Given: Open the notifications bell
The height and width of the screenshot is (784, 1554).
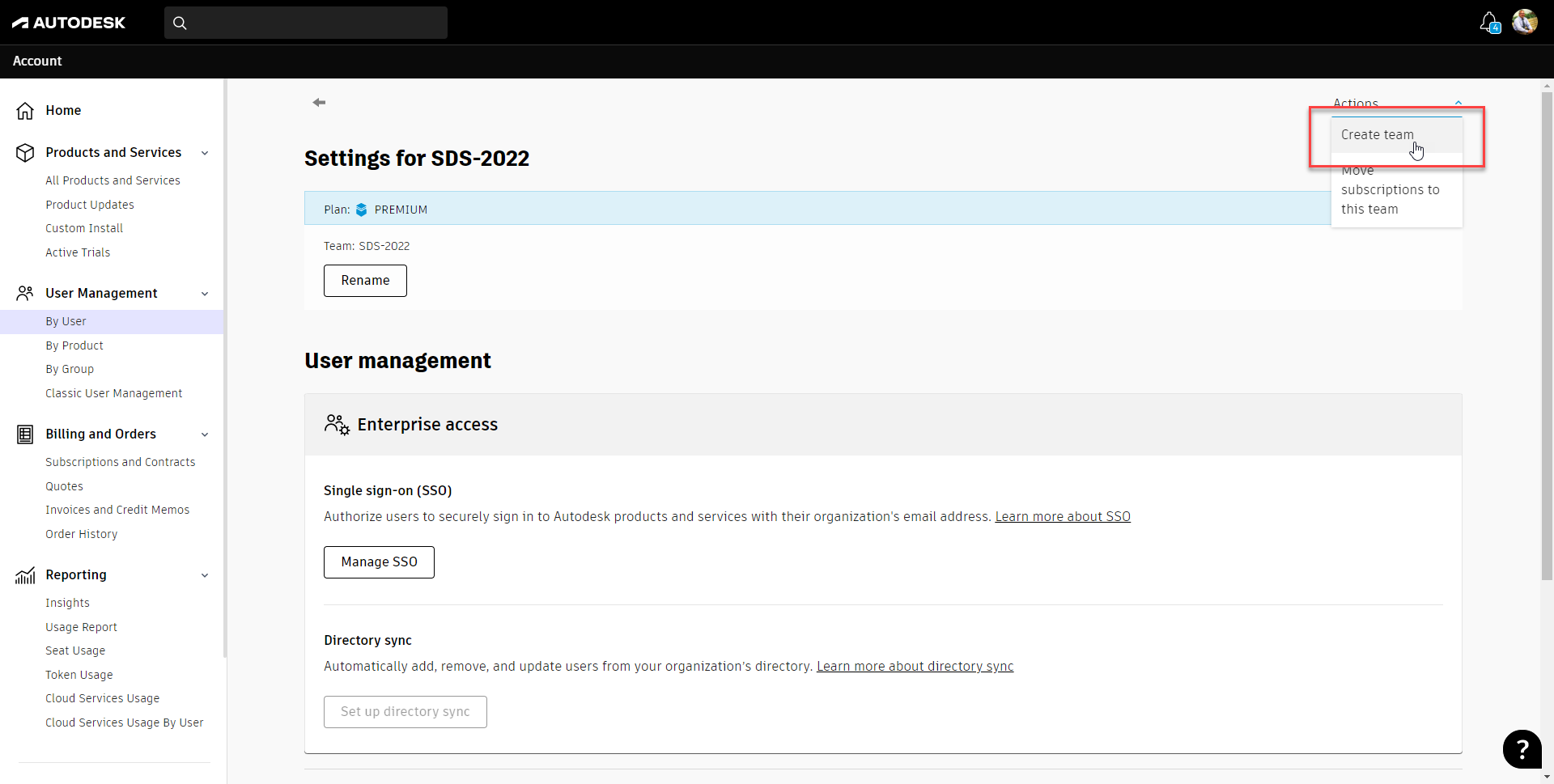Looking at the screenshot, I should [x=1489, y=22].
